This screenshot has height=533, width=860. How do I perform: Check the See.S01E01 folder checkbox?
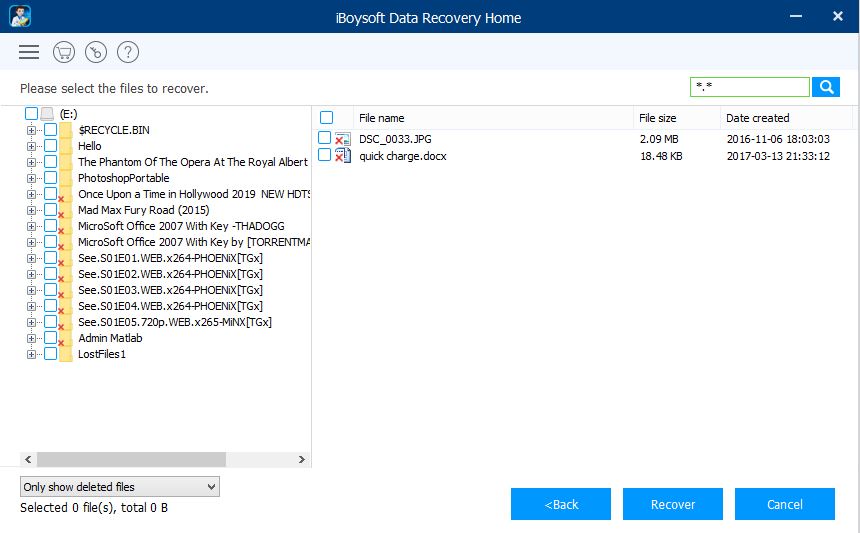50,258
